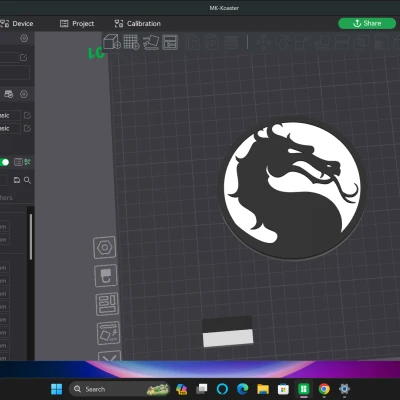
Task: Edit the first filament preset
Action: tap(27, 115)
